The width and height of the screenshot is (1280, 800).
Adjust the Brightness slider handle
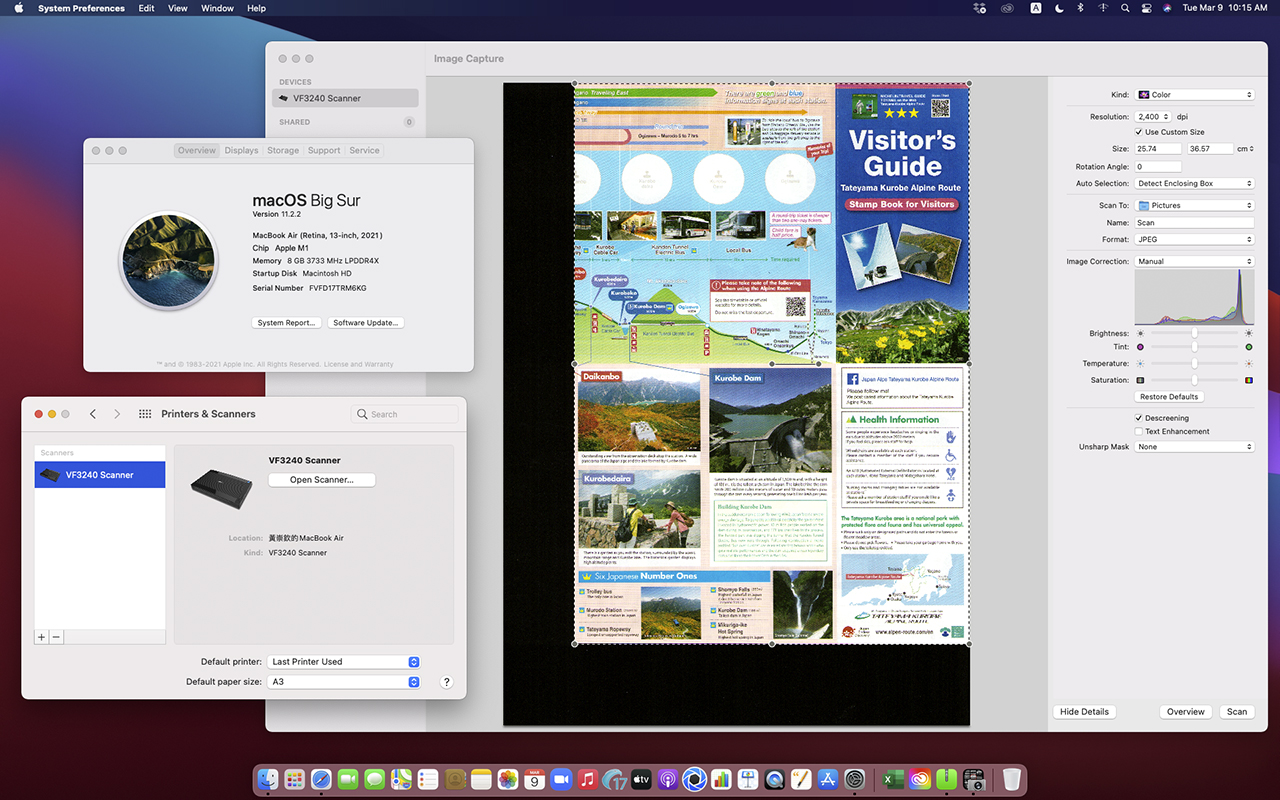tap(1194, 333)
